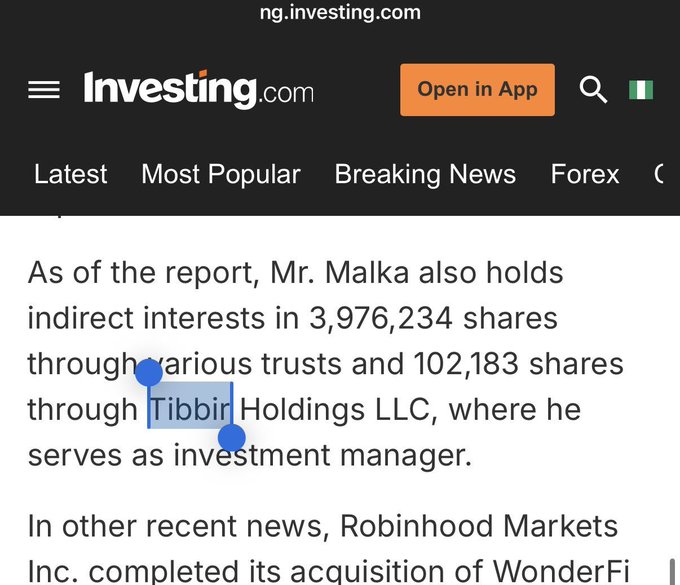This screenshot has width=680, height=585.
Task: Tap the ng.investing.com address bar
Action: pos(340,12)
